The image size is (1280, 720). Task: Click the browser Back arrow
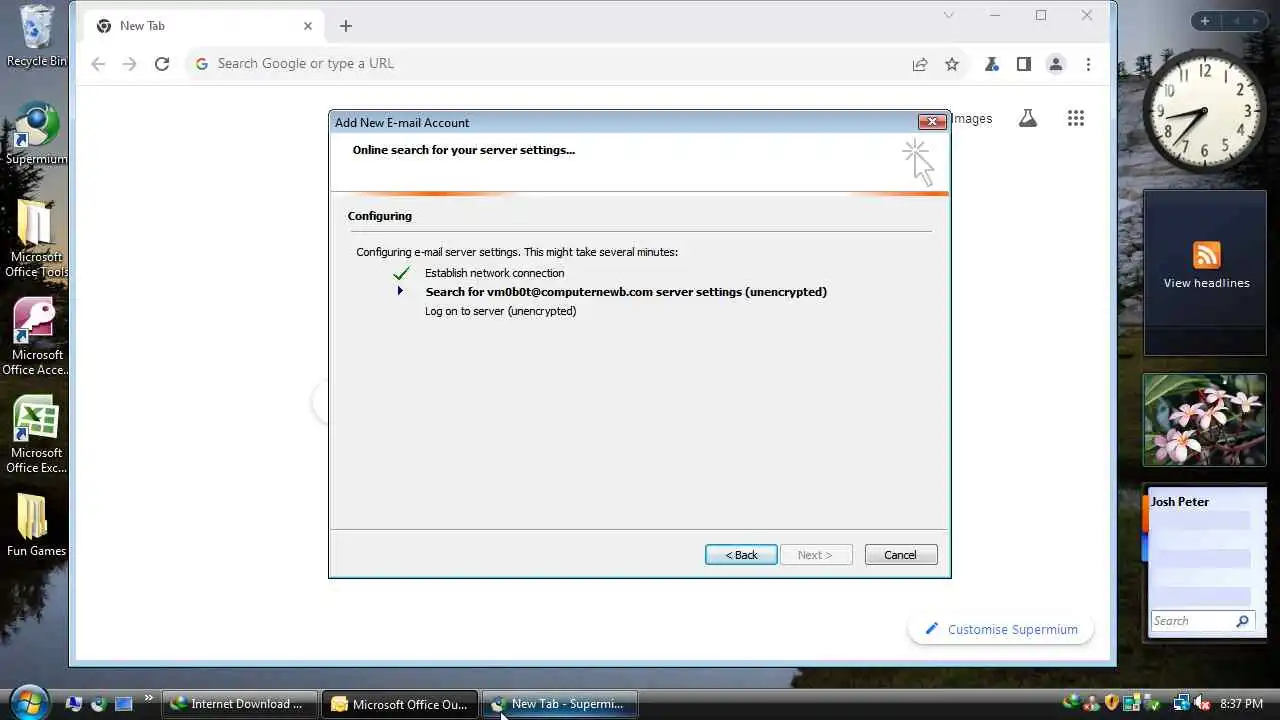pos(98,64)
